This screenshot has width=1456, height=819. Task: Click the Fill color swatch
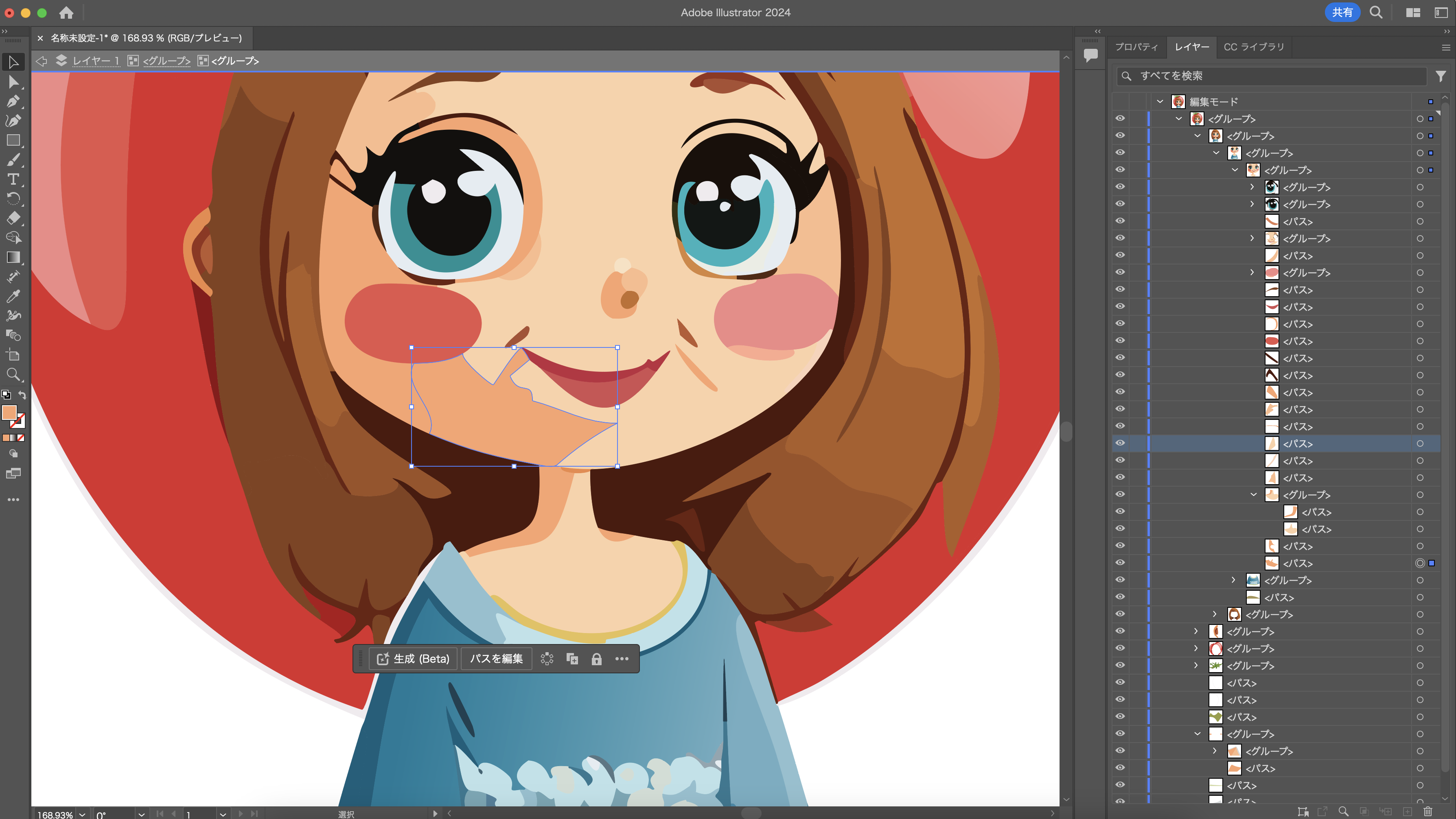tap(9, 412)
